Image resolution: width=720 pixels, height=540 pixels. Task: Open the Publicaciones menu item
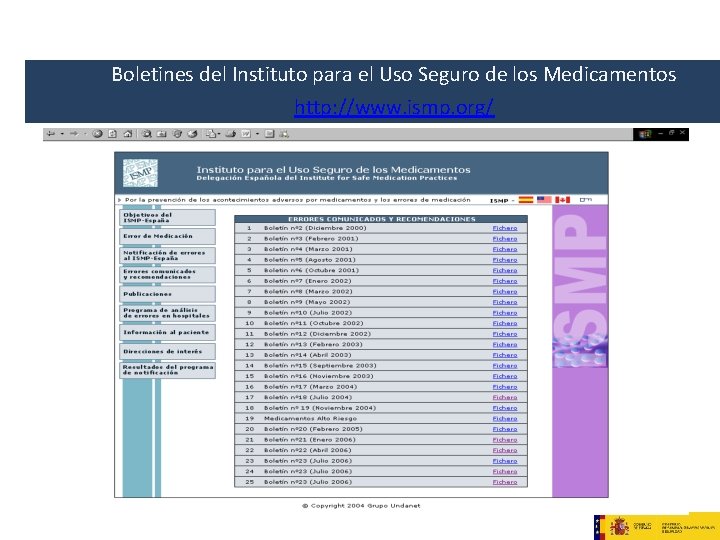(x=167, y=294)
